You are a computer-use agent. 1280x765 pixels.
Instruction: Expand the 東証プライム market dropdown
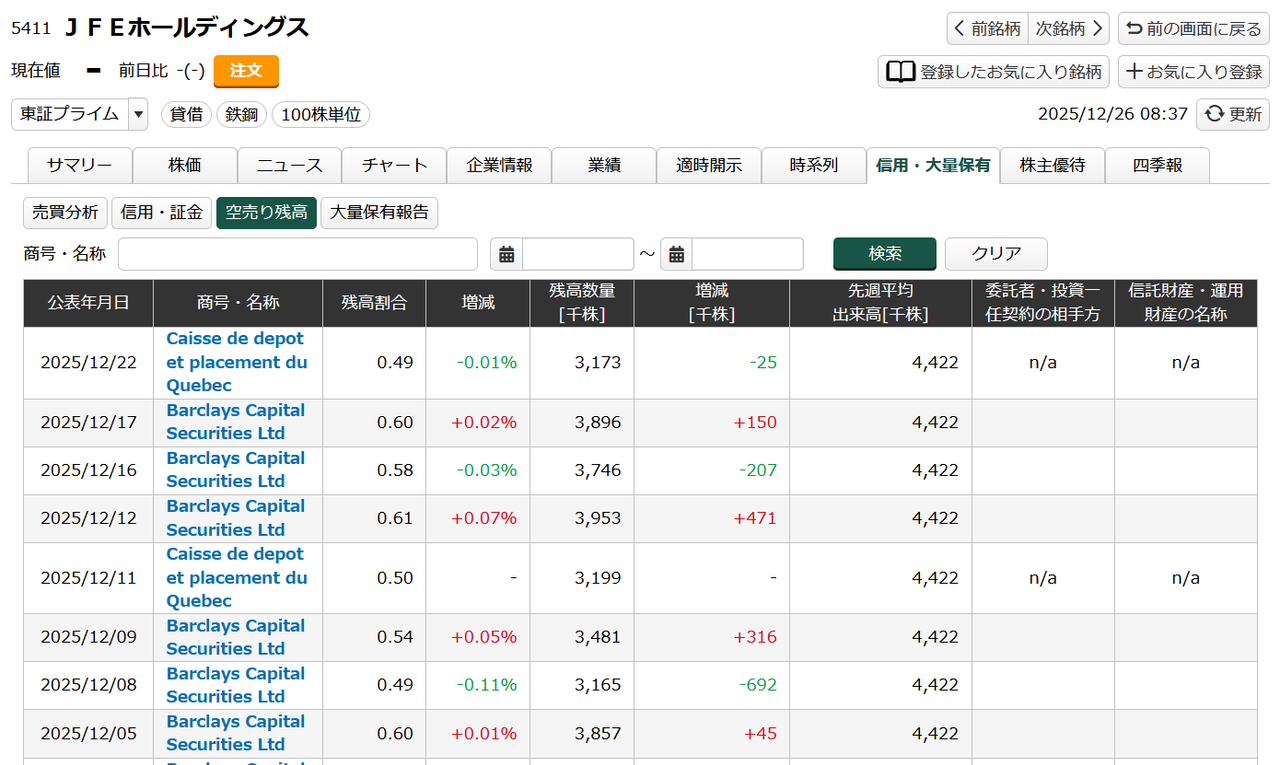138,114
